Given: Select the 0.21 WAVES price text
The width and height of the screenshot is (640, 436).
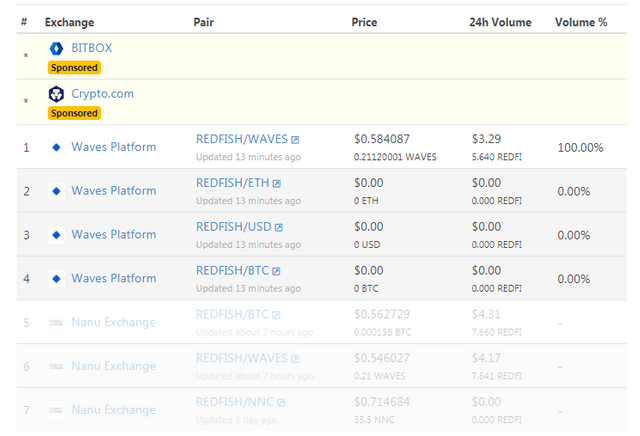Looking at the screenshot, I should point(380,376).
